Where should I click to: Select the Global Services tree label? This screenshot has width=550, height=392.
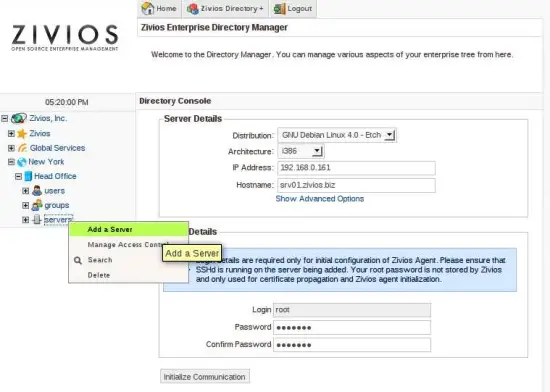57,148
